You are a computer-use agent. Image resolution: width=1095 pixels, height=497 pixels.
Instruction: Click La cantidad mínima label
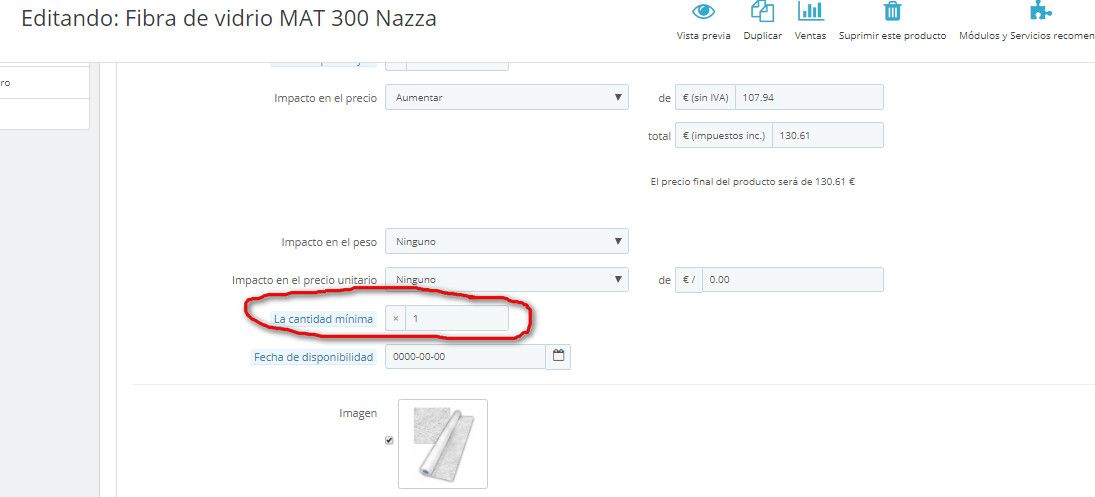click(323, 319)
